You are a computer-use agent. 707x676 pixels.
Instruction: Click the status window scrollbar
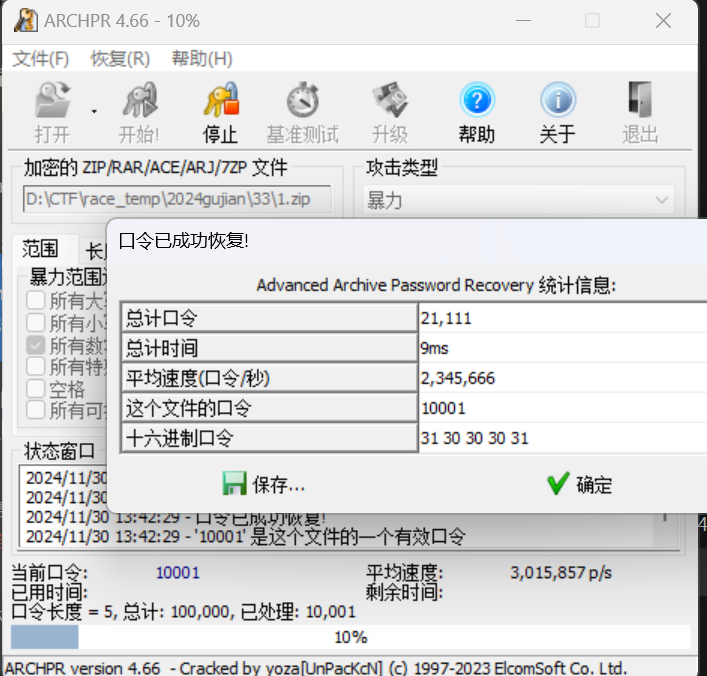pyautogui.click(x=666, y=530)
